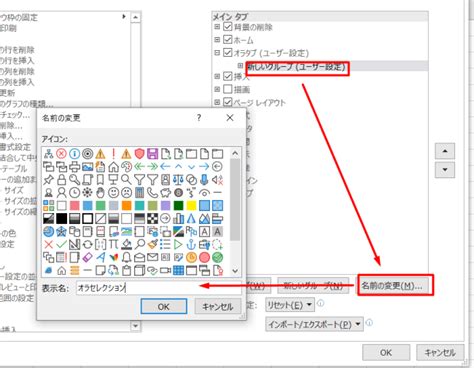The height and width of the screenshot is (368, 474).
Task: Open the インポート/エクスポート(P) dropdown
Action: pos(314,324)
